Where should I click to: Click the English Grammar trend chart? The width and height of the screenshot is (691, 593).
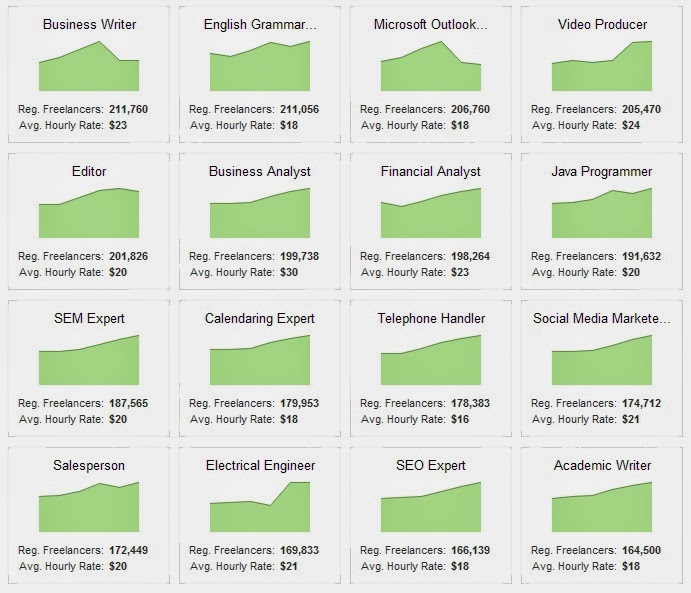[x=260, y=66]
